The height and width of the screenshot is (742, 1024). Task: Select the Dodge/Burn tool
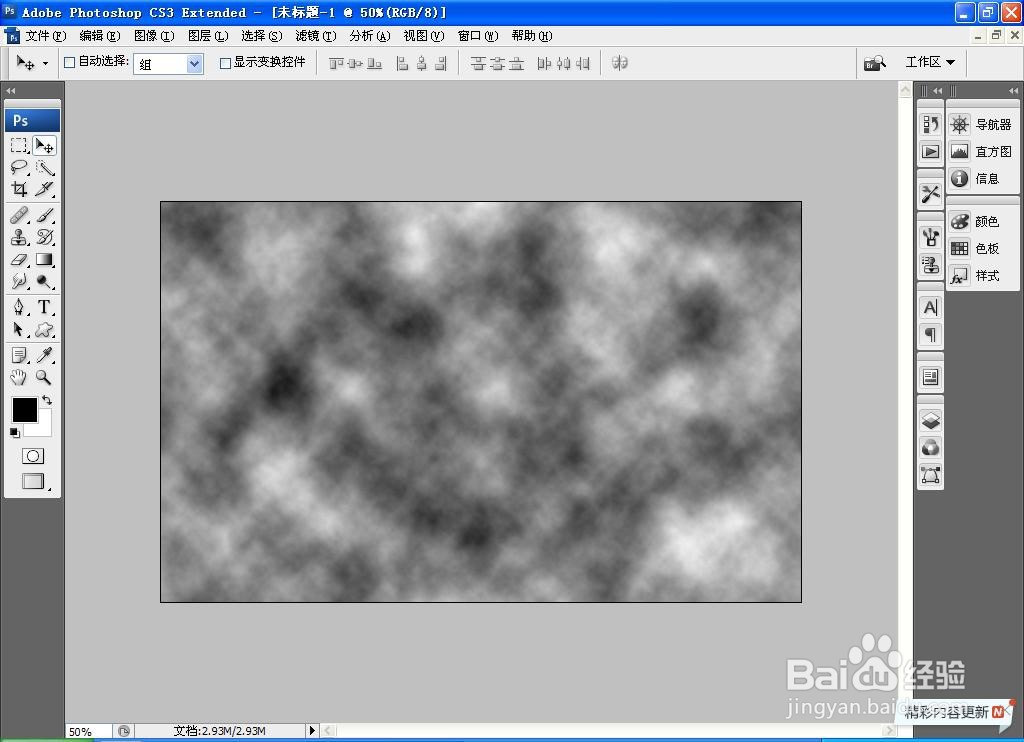point(44,281)
